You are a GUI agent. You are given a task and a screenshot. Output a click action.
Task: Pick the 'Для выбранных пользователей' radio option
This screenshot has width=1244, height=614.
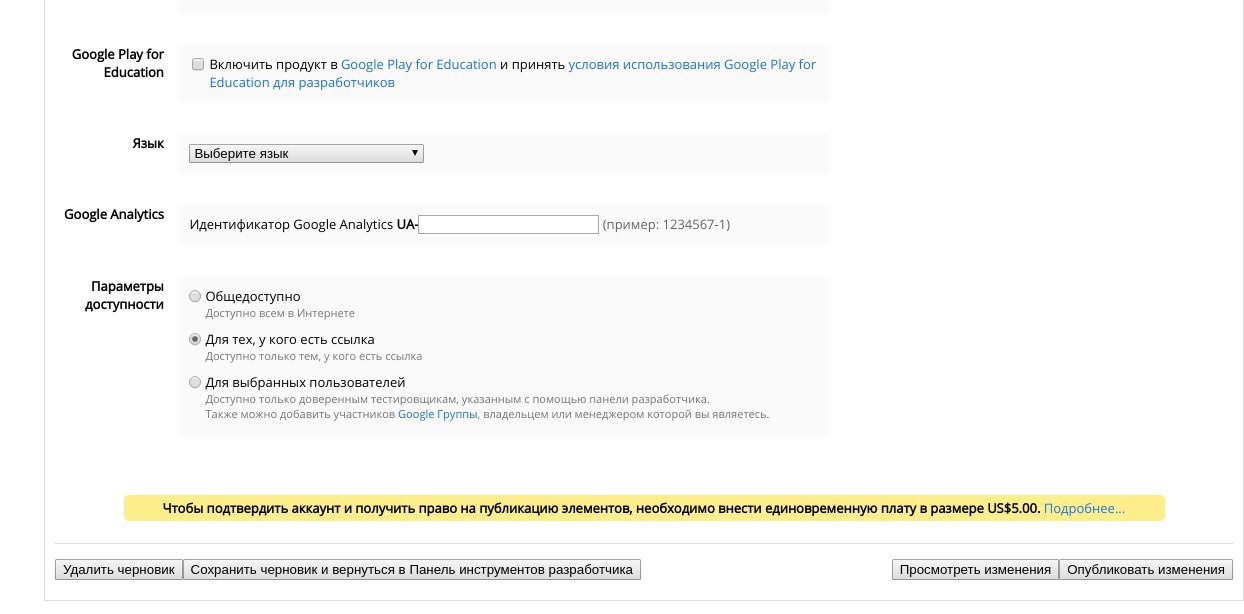point(195,382)
